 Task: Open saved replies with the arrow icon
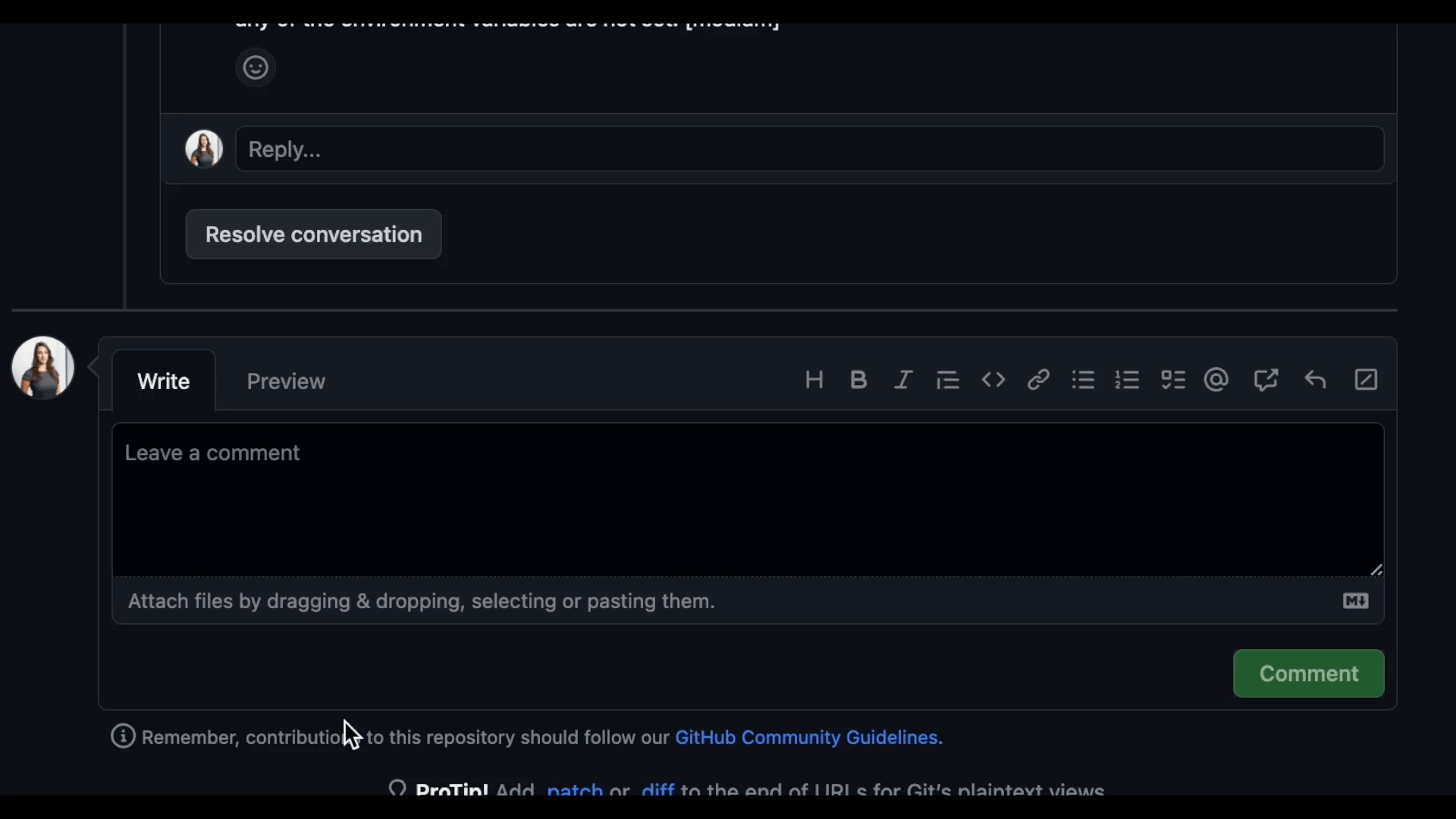(1316, 380)
